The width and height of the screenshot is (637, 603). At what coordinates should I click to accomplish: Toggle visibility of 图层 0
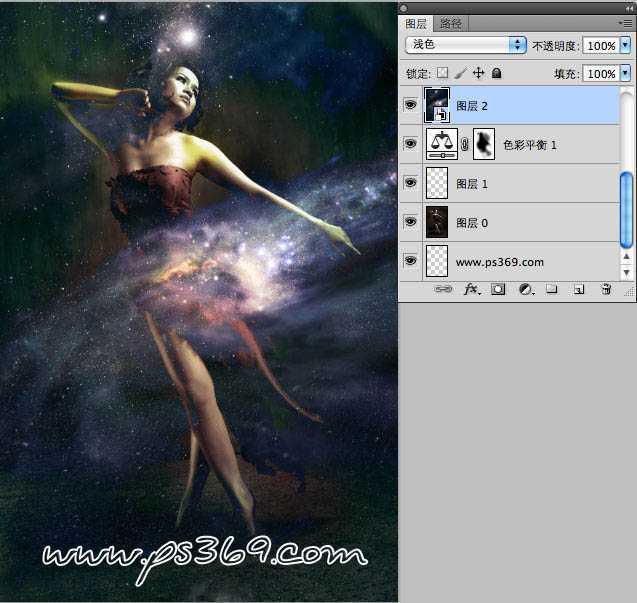pyautogui.click(x=410, y=221)
